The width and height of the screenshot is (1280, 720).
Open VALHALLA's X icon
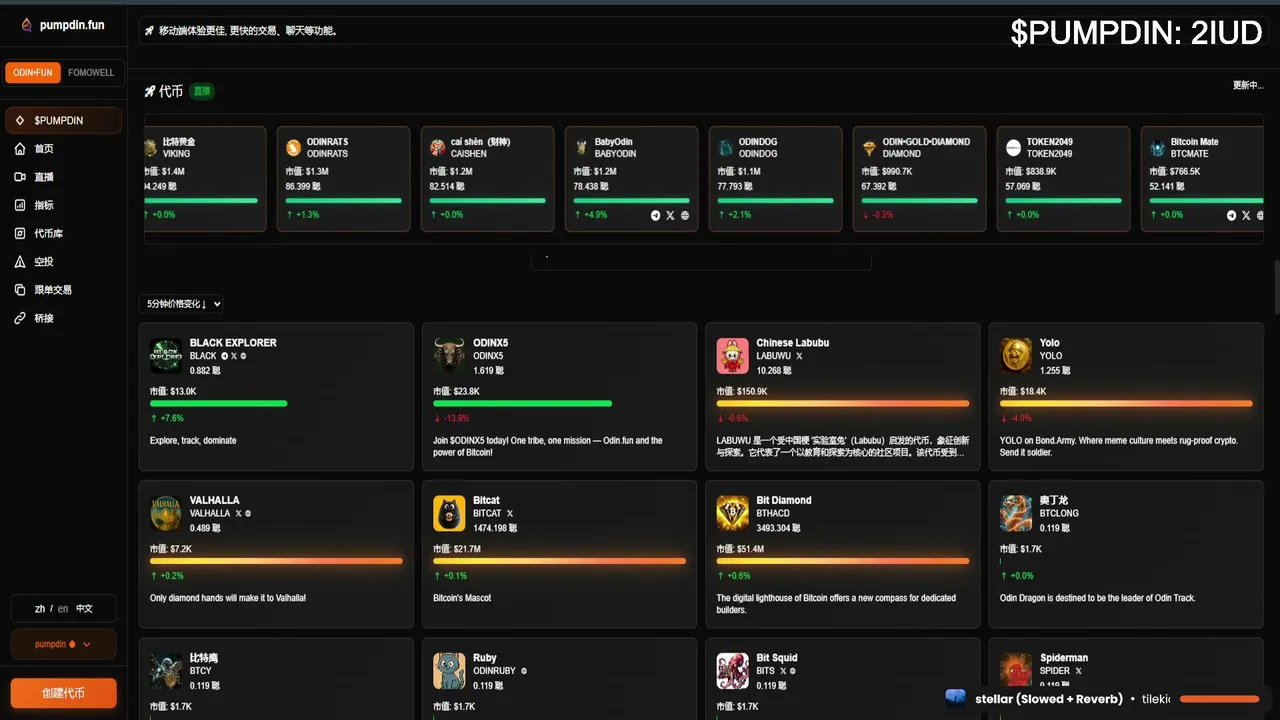(x=238, y=514)
